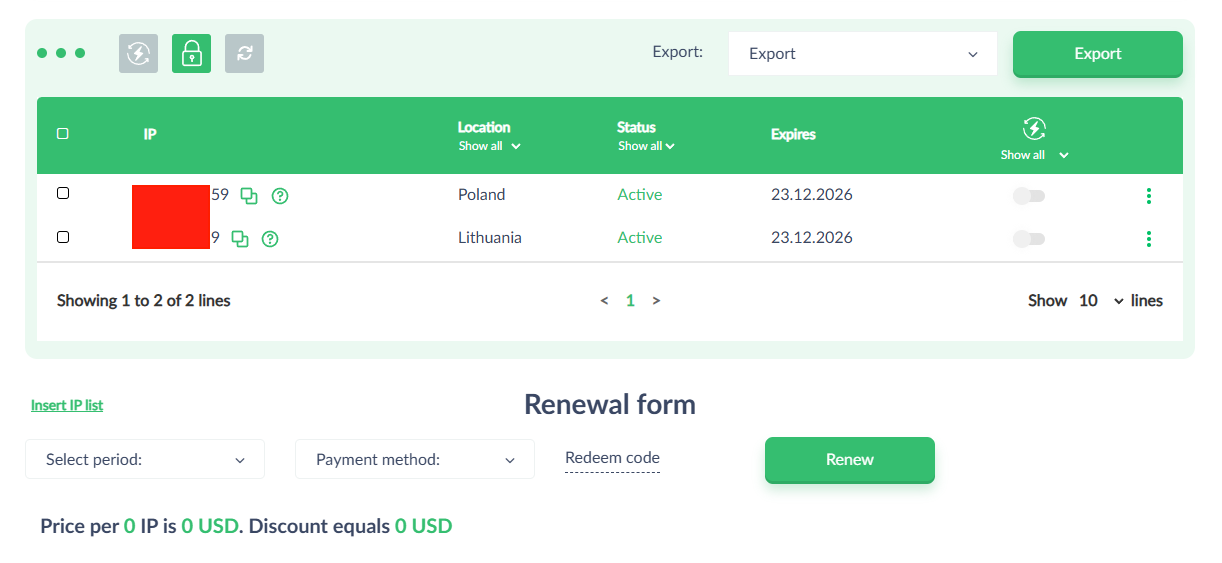The image size is (1222, 563).
Task: Open three-dot menu for Lithuania row
Action: coord(1148,239)
